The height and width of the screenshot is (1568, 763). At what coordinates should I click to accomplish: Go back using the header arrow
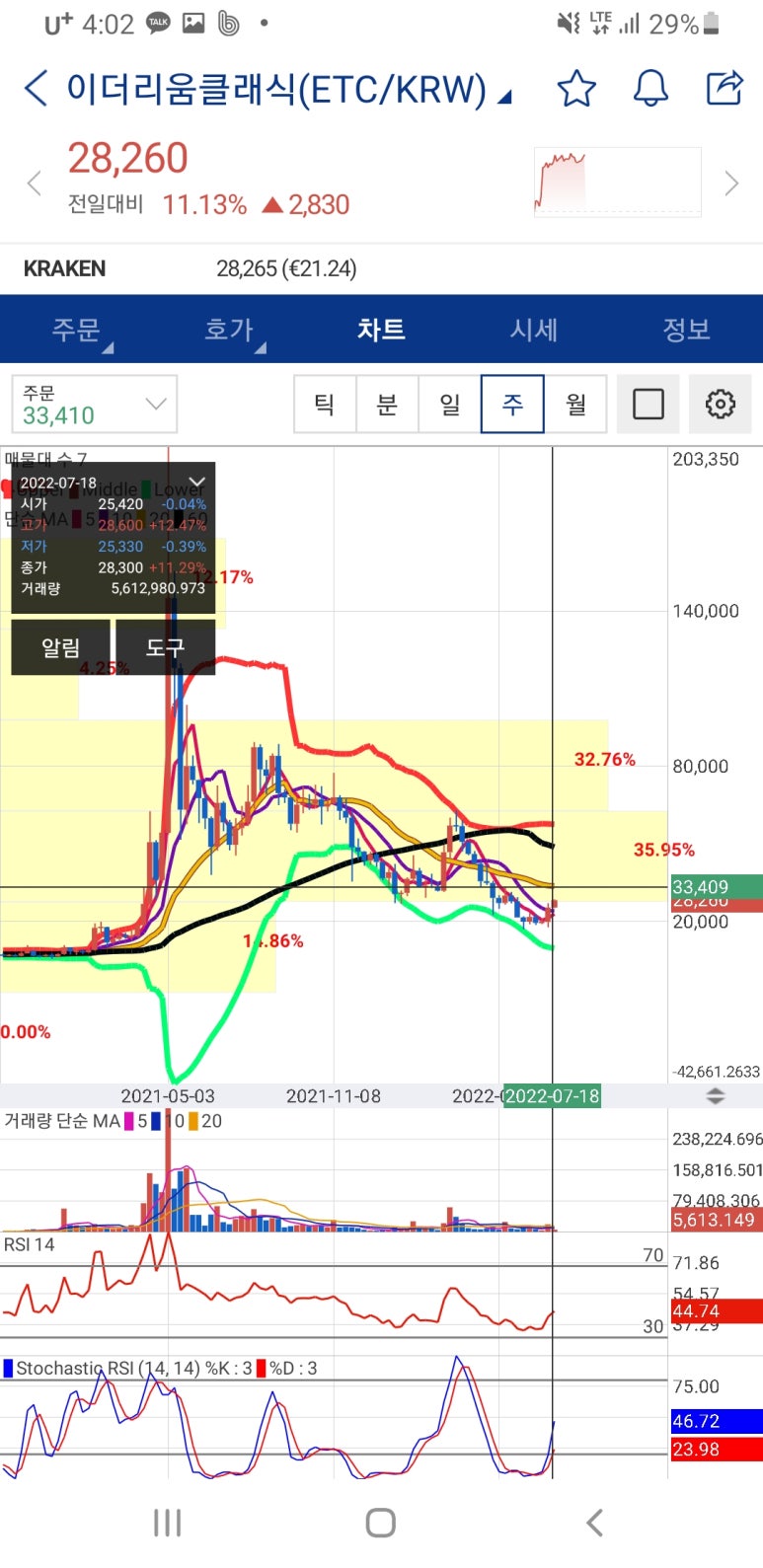tap(36, 89)
